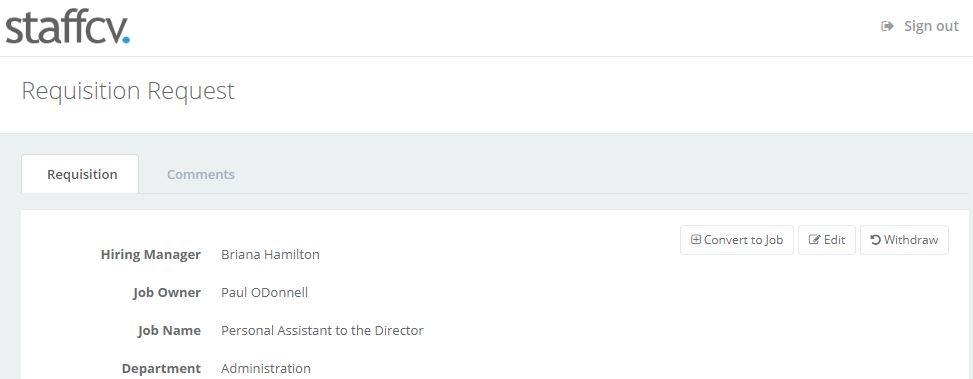Viewport: 973px width, 379px height.
Task: Click the Hiring Manager field label
Action: click(150, 254)
